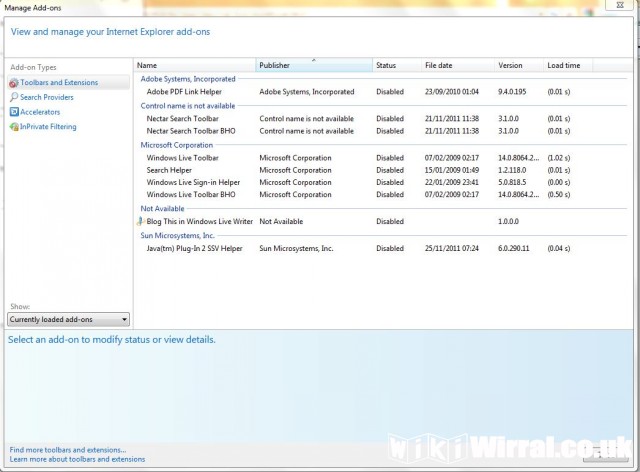Click the Blog This in Windows Live Writer icon
This screenshot has height=472, width=640.
coord(141,221)
